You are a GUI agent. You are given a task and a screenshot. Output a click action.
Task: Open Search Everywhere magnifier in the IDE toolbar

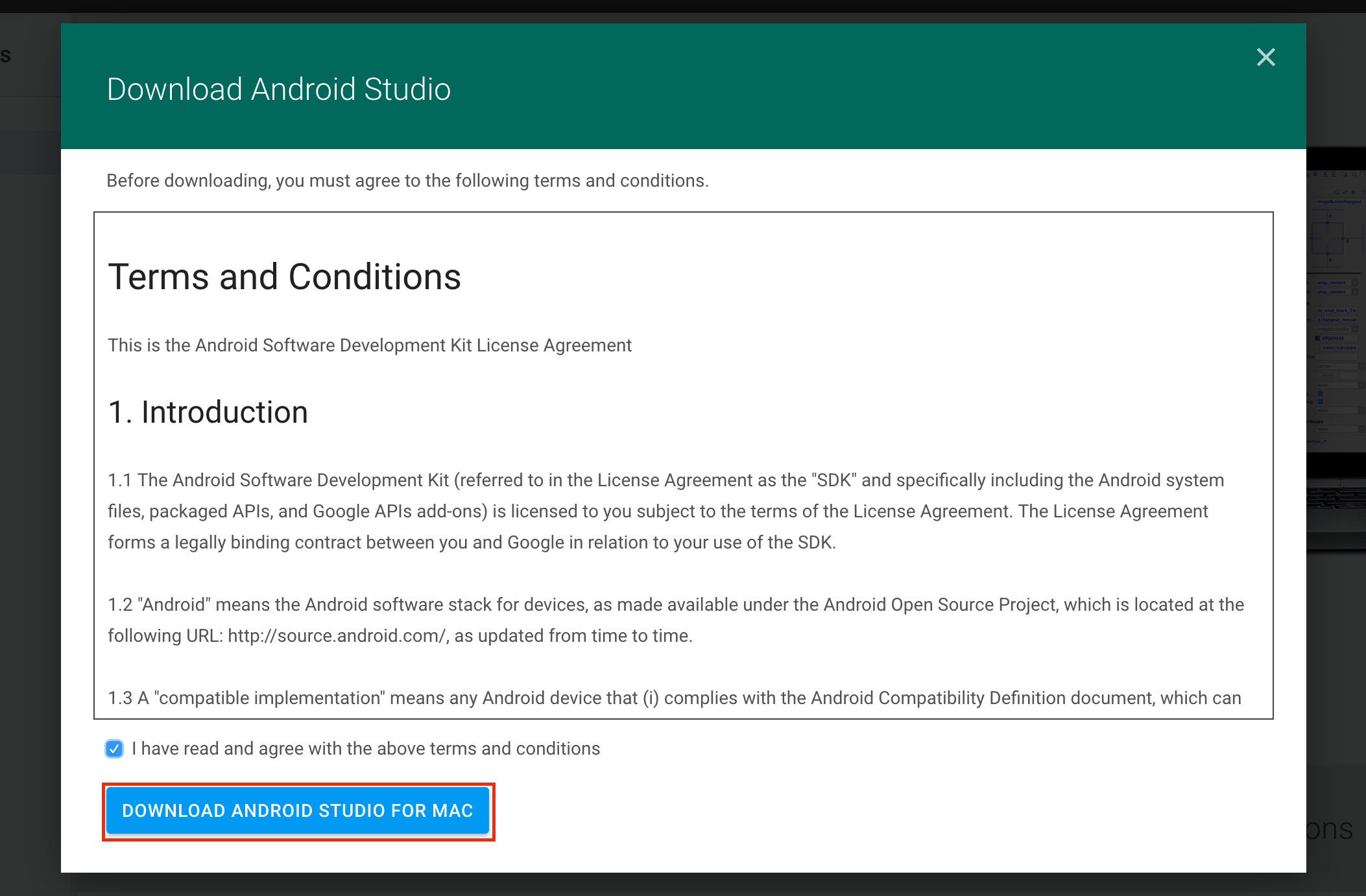click(x=1354, y=174)
